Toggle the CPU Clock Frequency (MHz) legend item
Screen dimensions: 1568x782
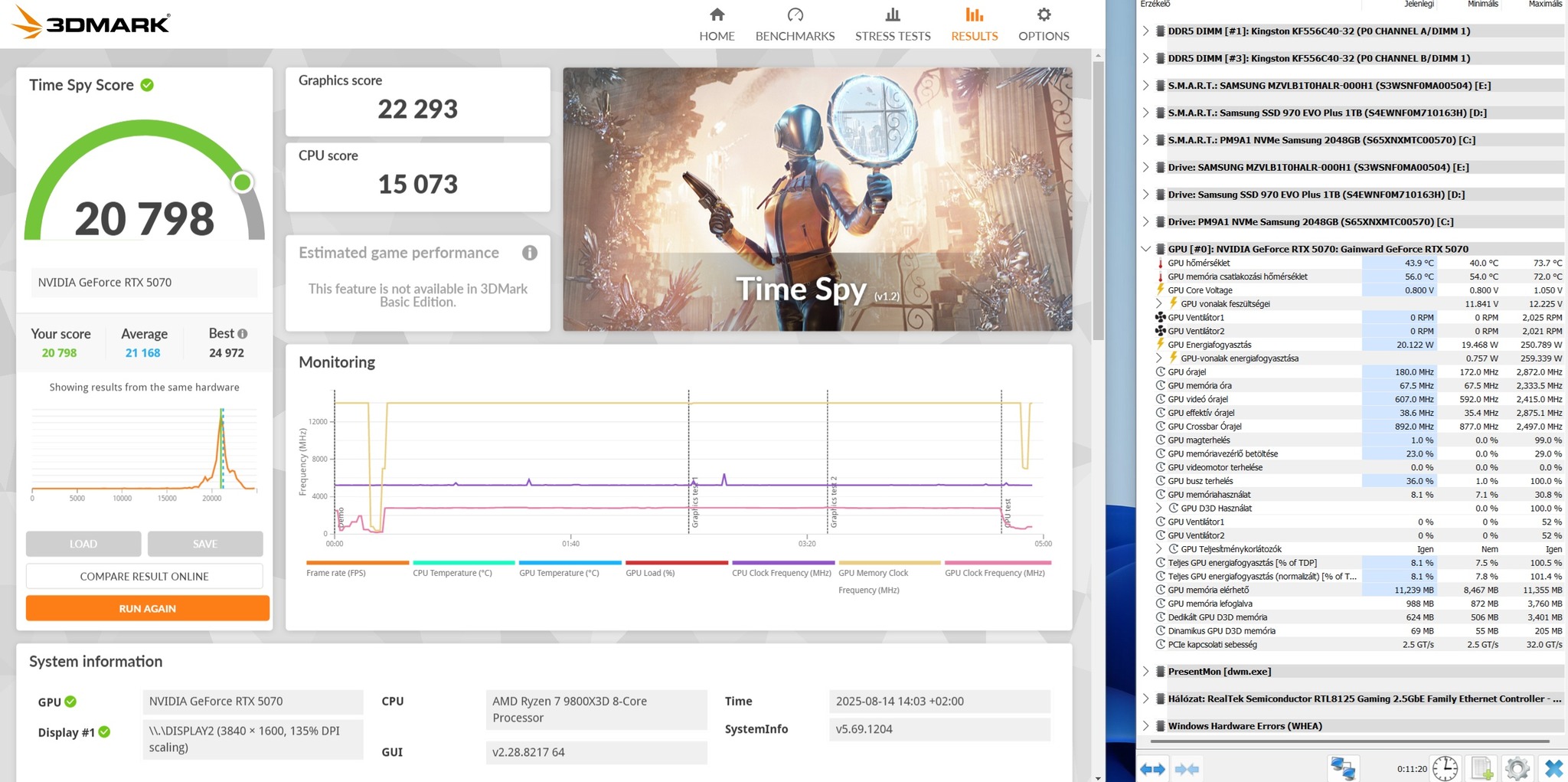(x=782, y=569)
